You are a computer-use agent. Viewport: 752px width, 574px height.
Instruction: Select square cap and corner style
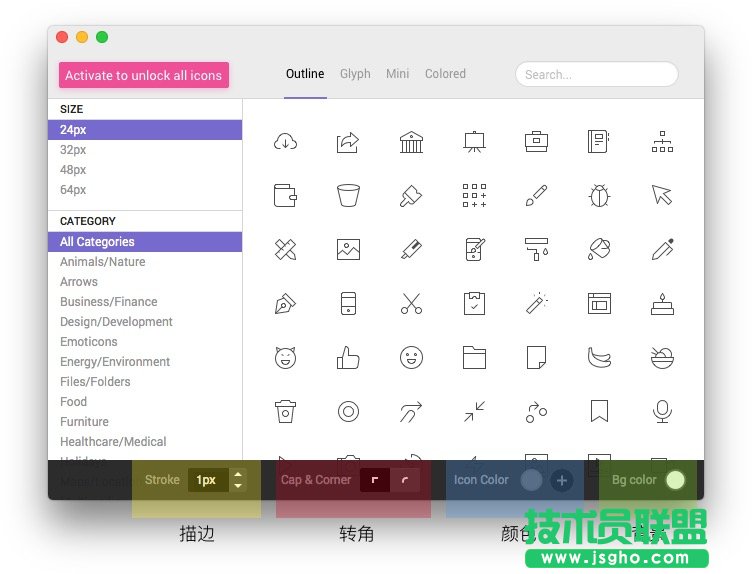coord(375,480)
